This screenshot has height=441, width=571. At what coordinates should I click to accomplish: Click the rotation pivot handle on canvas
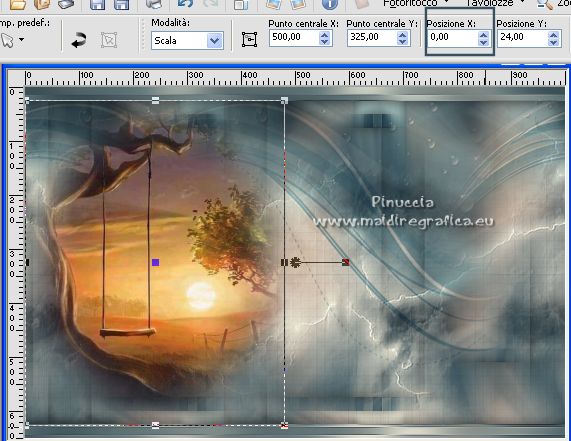pos(295,262)
